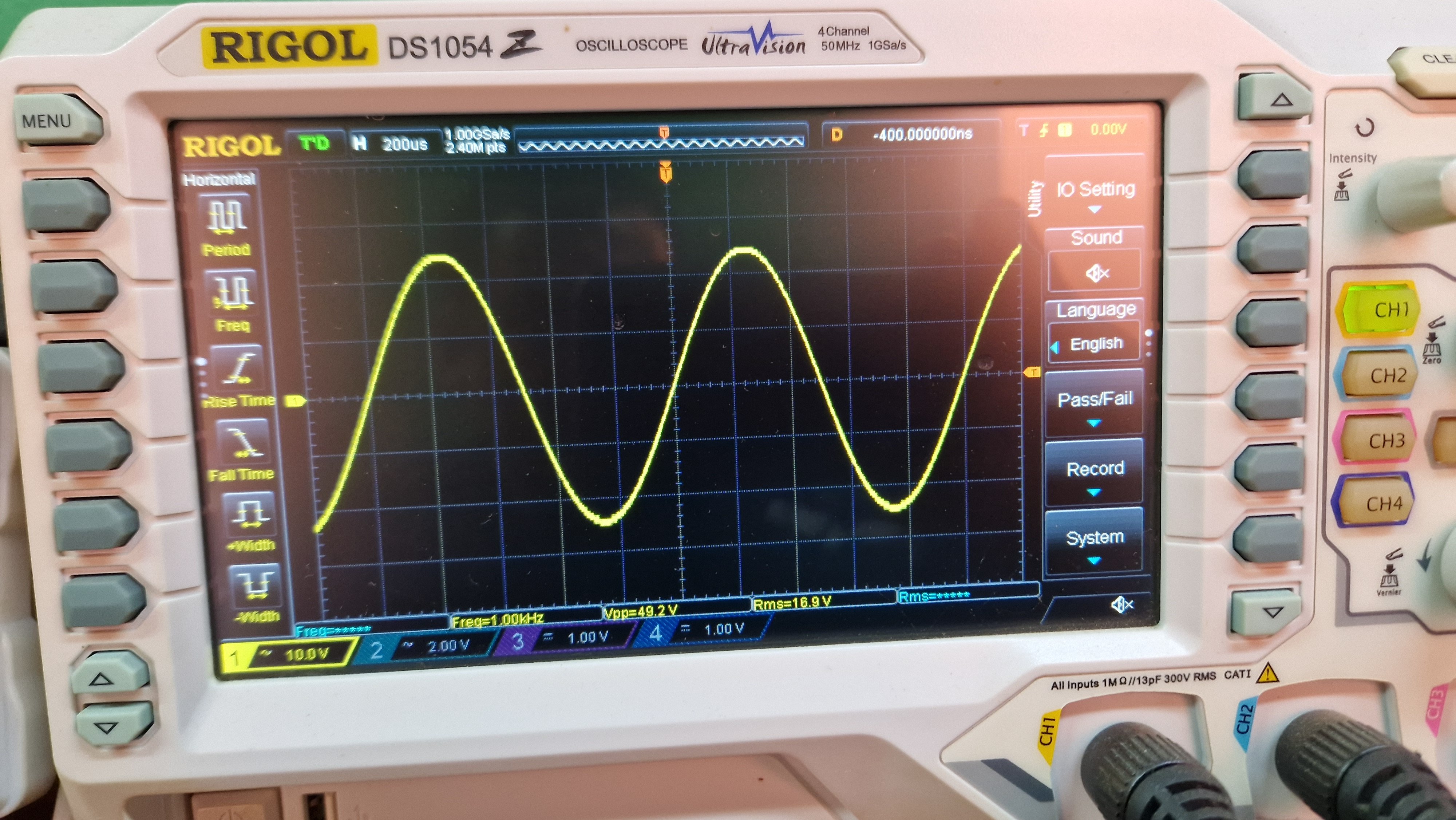Image resolution: width=1456 pixels, height=820 pixels.
Task: Click the gray softkey beside System
Action: [x=1268, y=539]
